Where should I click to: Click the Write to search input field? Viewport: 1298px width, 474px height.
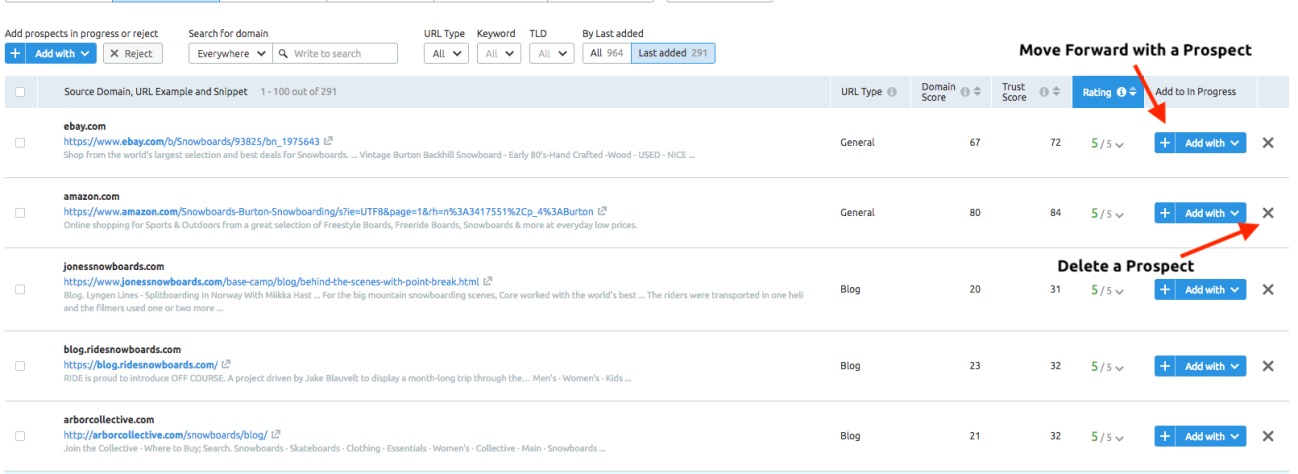pyautogui.click(x=335, y=53)
